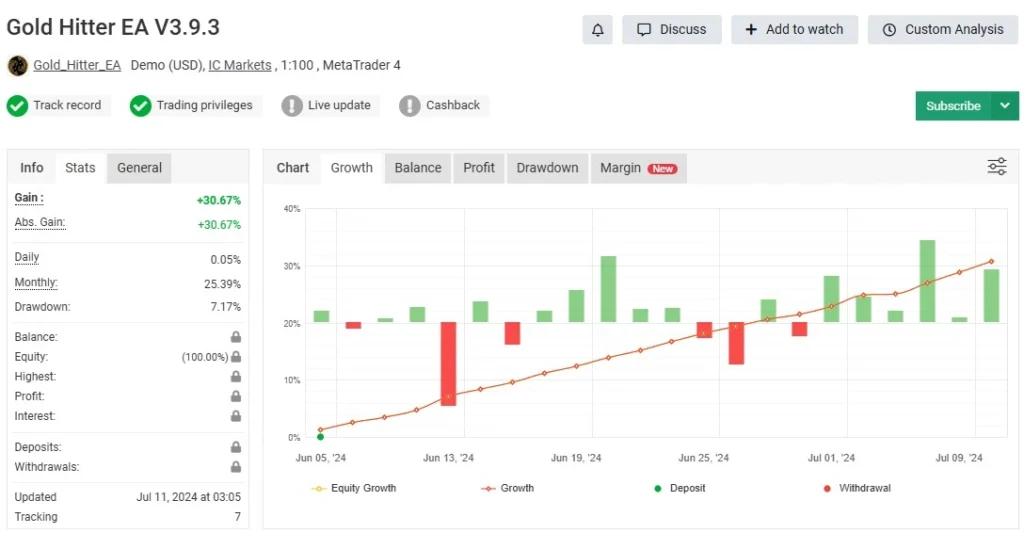Click the Gold_Hitter_EA avatar icon
1024x533 pixels.
pyautogui.click(x=17, y=66)
